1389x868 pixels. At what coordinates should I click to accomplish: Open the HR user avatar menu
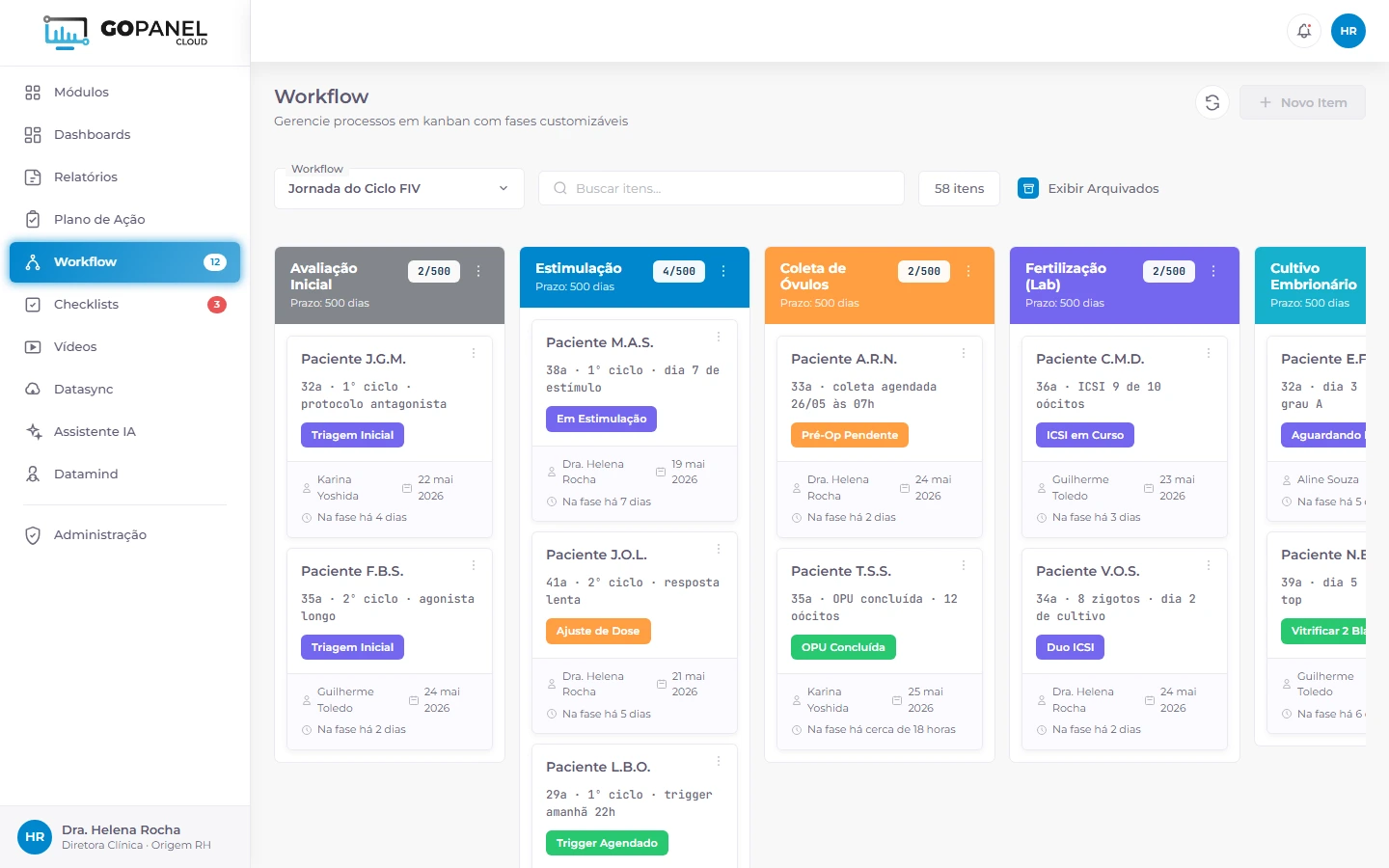(1348, 31)
